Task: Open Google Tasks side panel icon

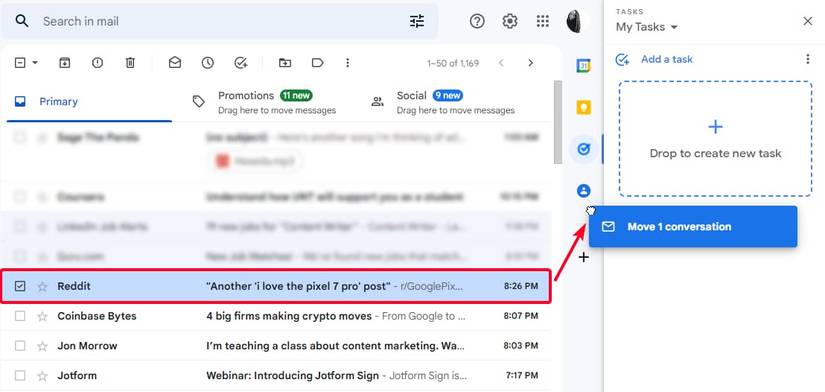Action: point(583,149)
